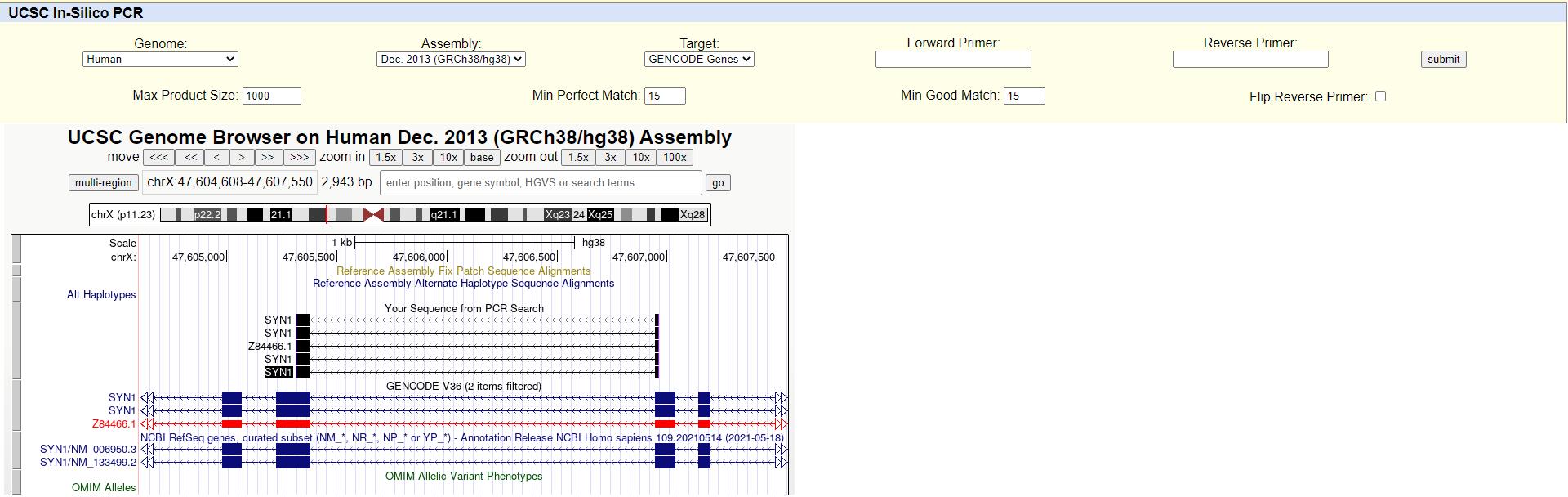Move left with the << button

(x=190, y=158)
